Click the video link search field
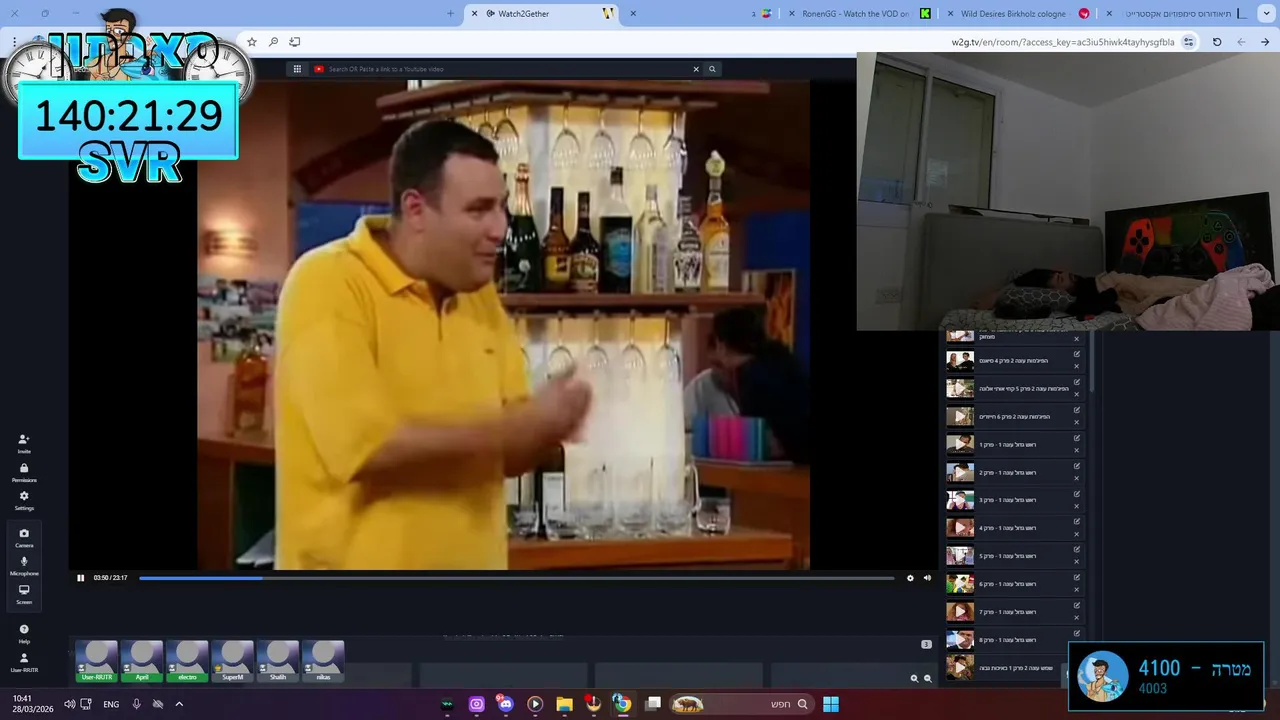Screen dimensions: 1280x720 coord(505,69)
